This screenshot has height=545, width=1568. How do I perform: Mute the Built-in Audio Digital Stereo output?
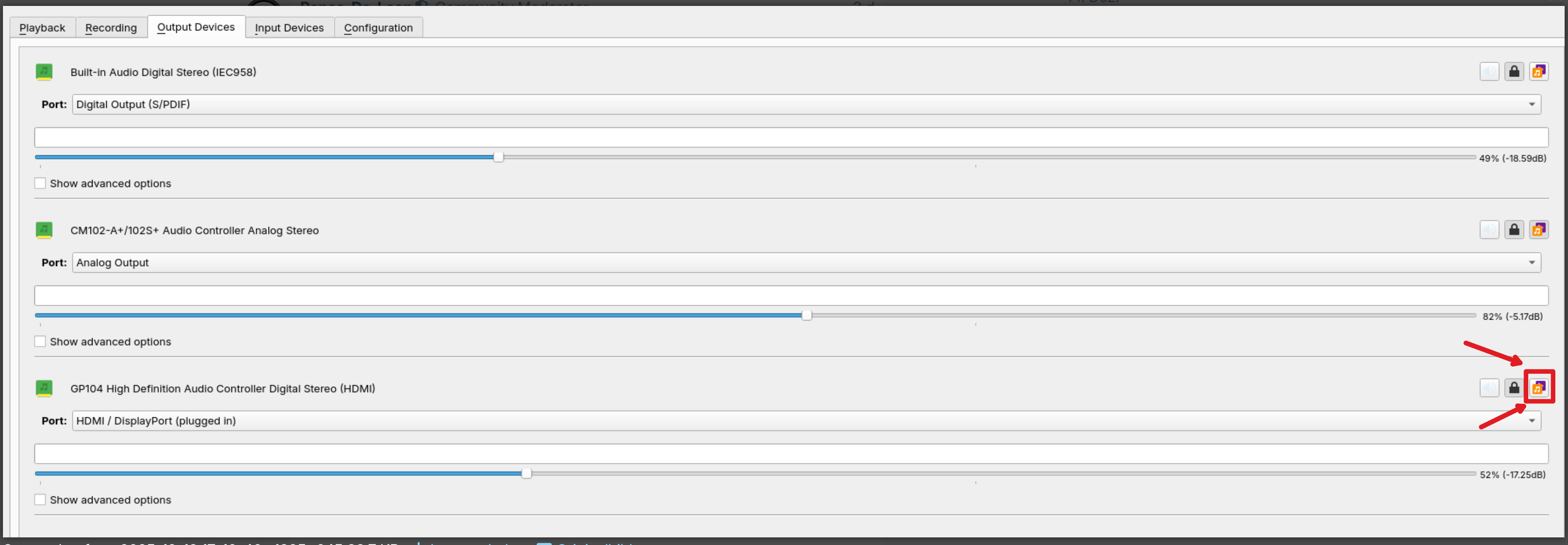[1489, 72]
